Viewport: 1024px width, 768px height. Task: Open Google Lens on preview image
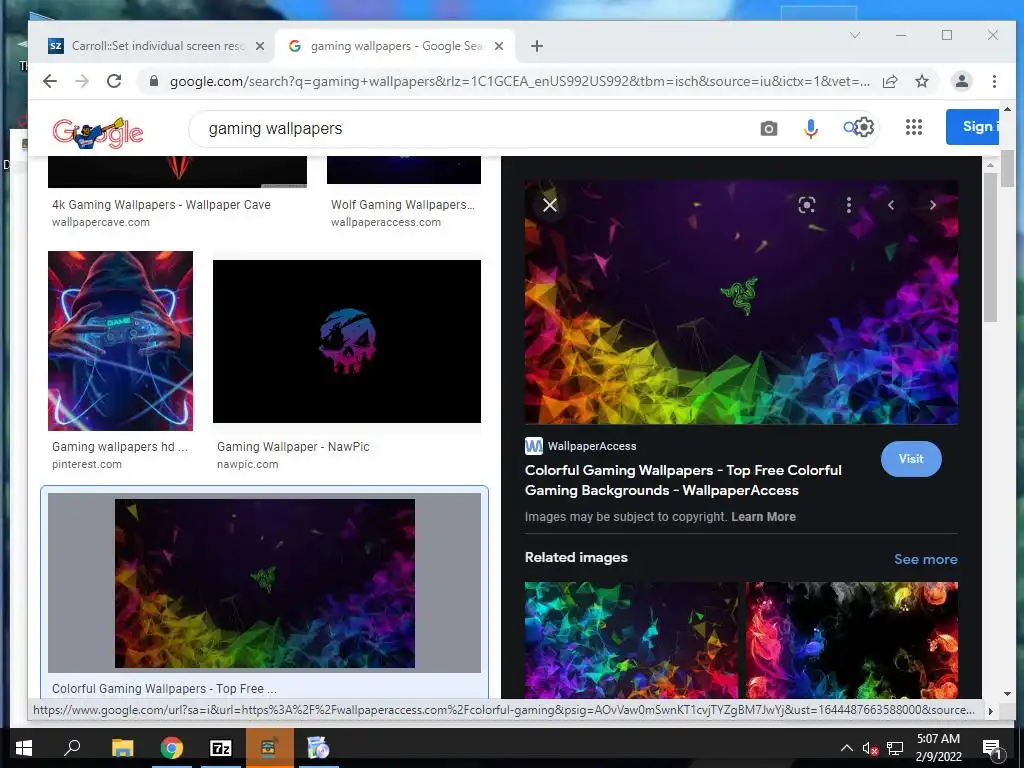pos(807,205)
